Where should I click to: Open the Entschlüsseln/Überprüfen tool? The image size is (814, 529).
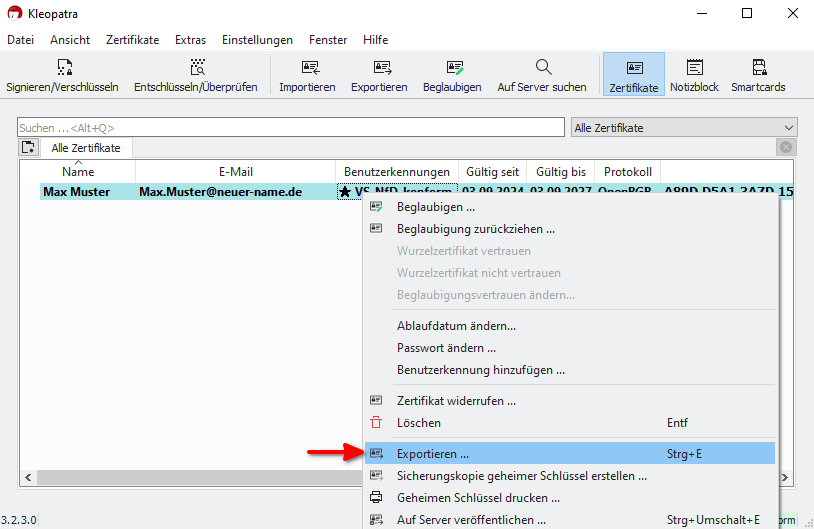pyautogui.click(x=196, y=75)
